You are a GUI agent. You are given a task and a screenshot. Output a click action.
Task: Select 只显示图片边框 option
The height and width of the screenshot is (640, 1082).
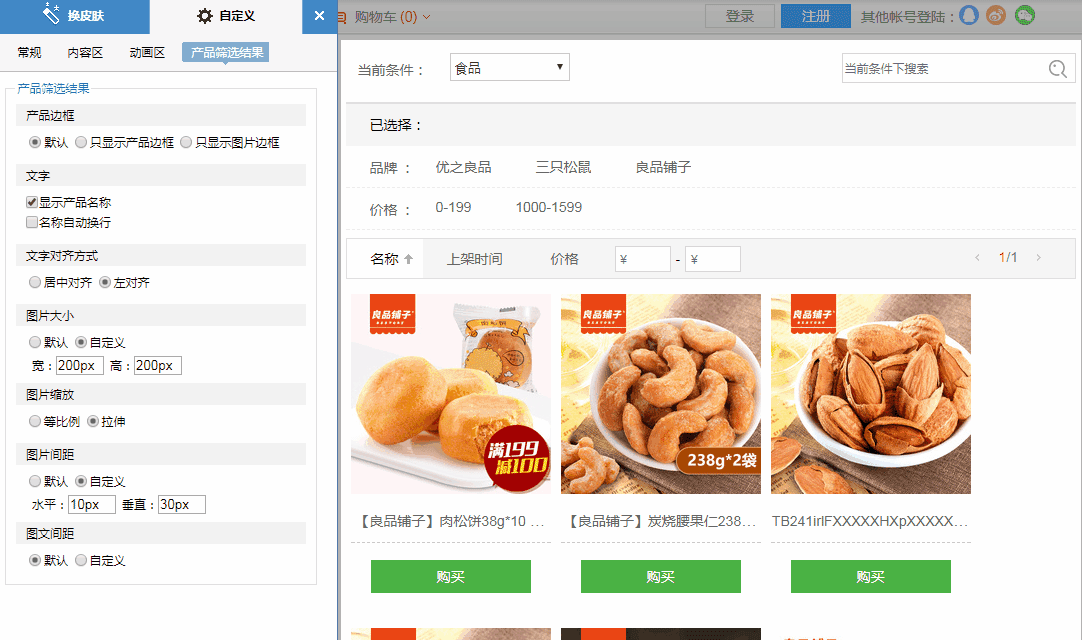click(186, 142)
